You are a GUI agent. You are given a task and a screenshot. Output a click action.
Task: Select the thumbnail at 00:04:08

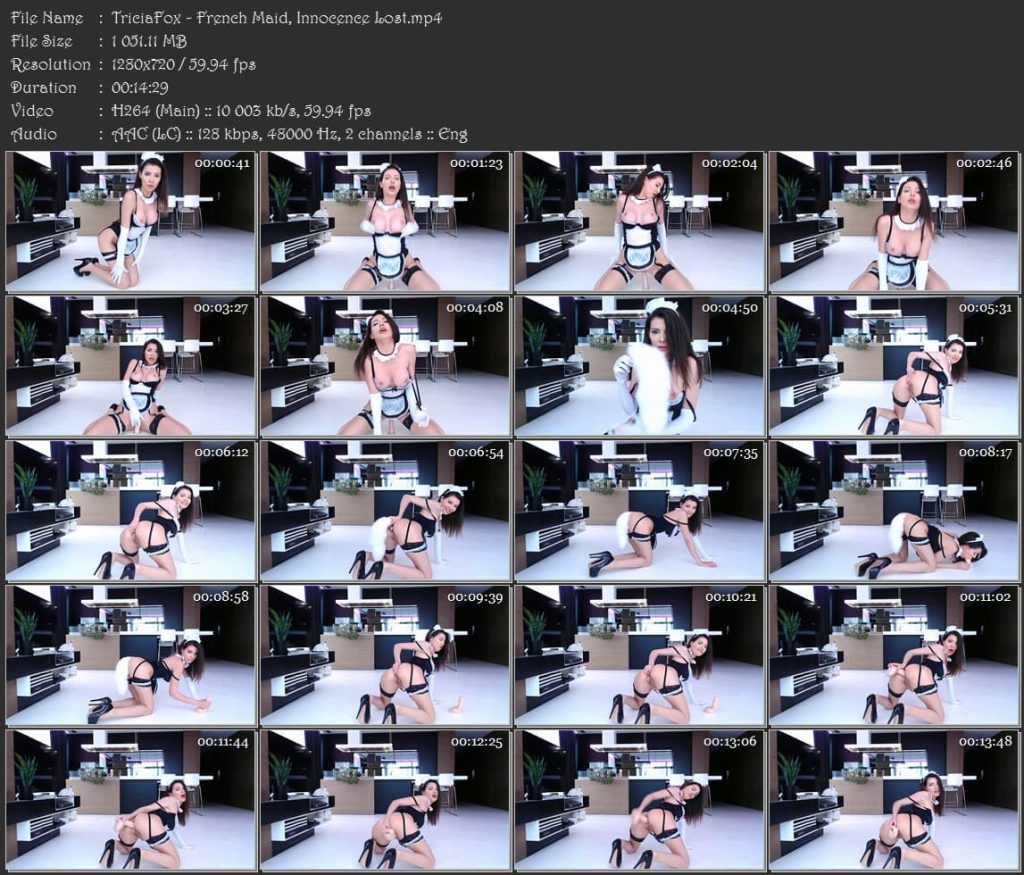[x=386, y=366]
